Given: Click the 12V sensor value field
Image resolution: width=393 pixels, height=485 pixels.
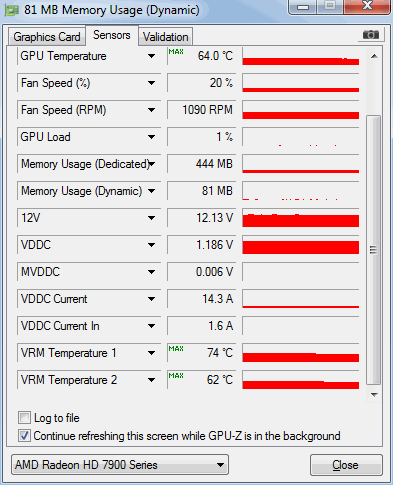Looking at the screenshot, I should tap(202, 218).
